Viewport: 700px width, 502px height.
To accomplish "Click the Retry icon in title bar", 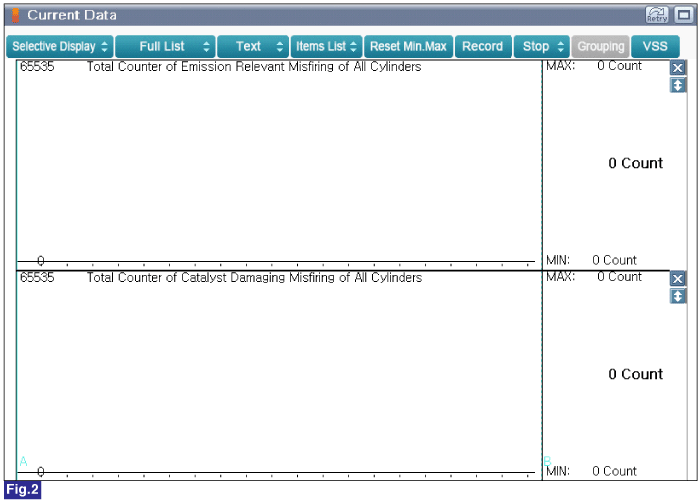I will pos(657,15).
